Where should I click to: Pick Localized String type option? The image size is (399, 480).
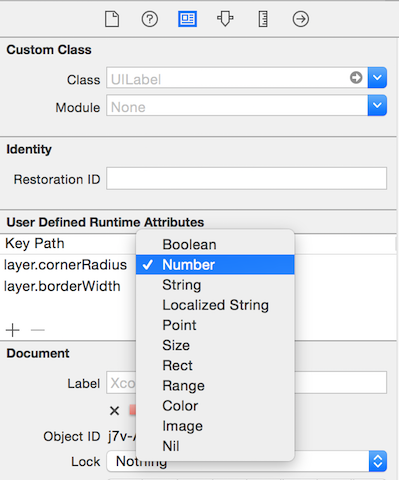(215, 305)
